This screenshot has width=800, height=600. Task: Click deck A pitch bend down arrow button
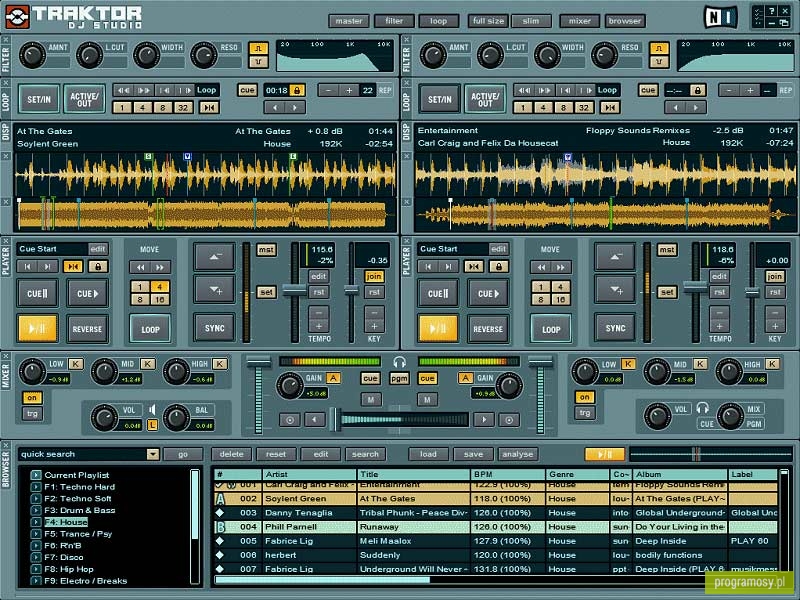pos(214,257)
